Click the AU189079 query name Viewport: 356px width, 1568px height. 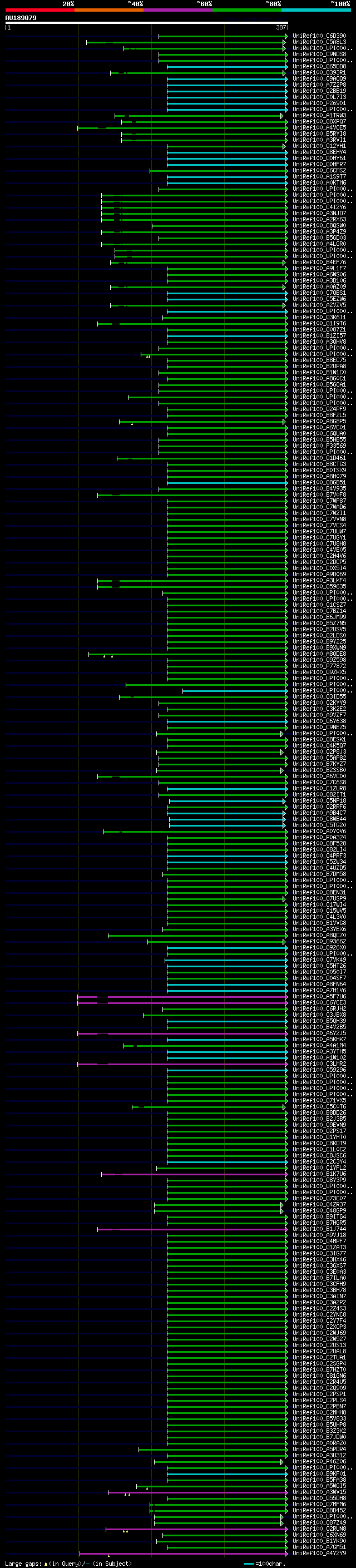(21, 18)
